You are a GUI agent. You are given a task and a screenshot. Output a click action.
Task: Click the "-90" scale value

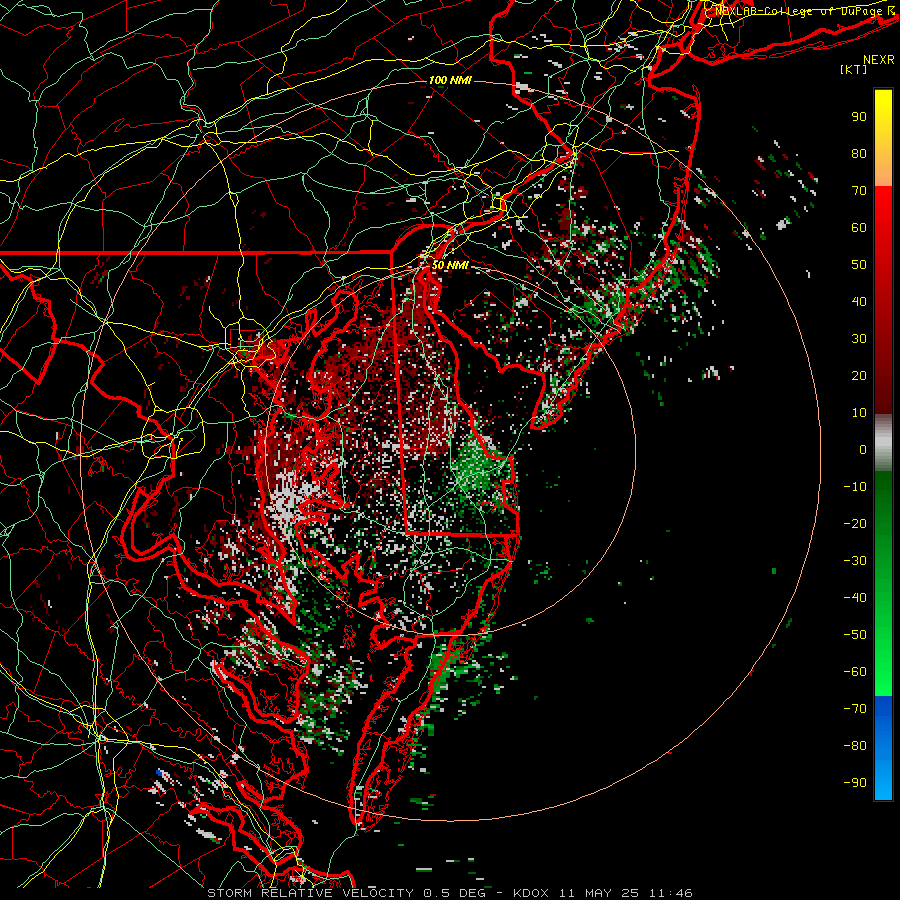coord(855,783)
